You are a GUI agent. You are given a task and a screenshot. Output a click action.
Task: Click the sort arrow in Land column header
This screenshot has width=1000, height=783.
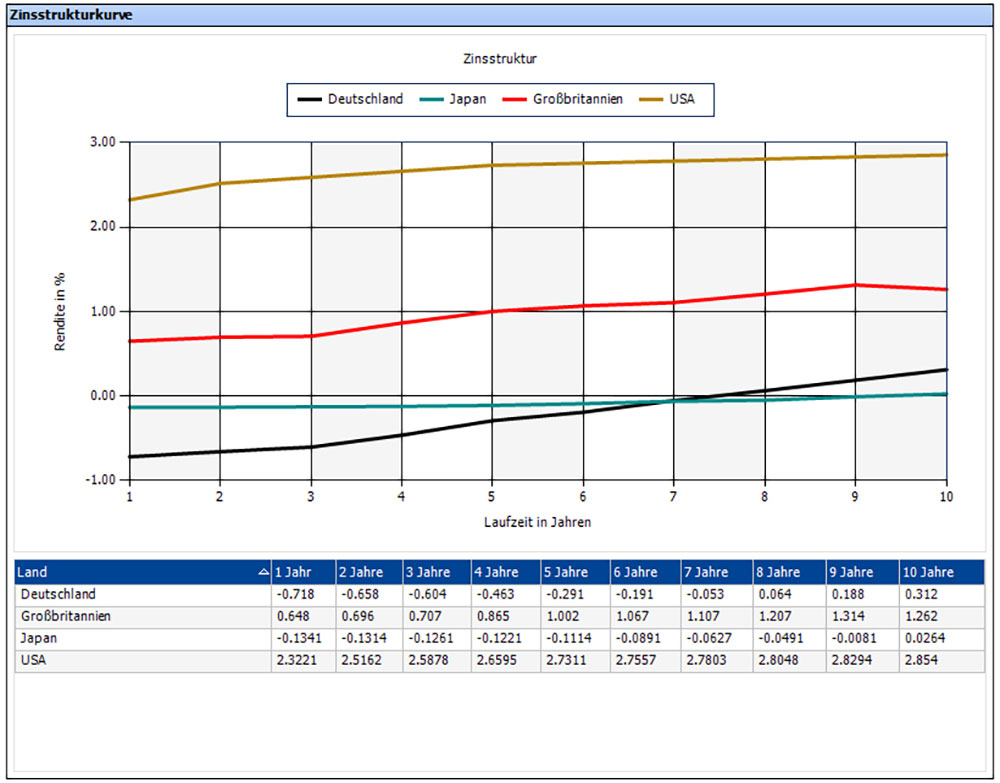pos(263,573)
